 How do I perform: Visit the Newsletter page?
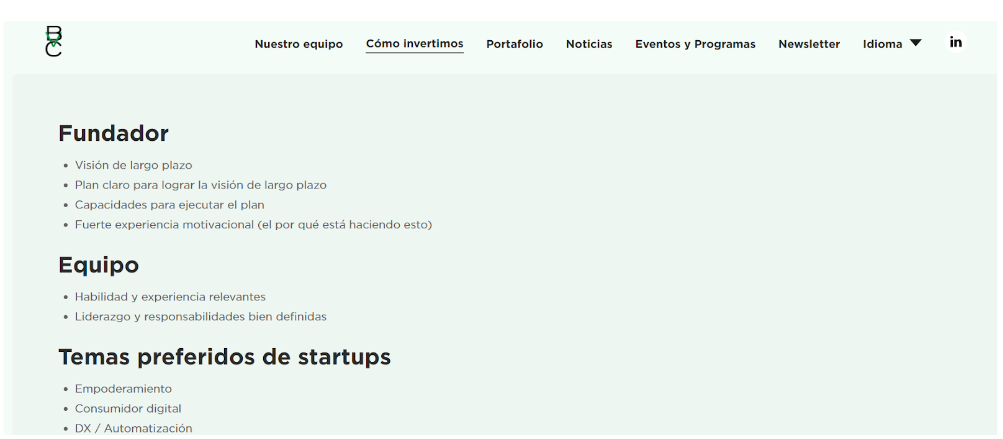click(x=809, y=44)
